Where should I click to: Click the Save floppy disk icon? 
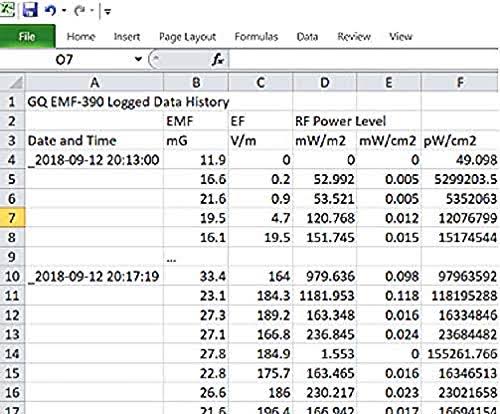[x=30, y=10]
